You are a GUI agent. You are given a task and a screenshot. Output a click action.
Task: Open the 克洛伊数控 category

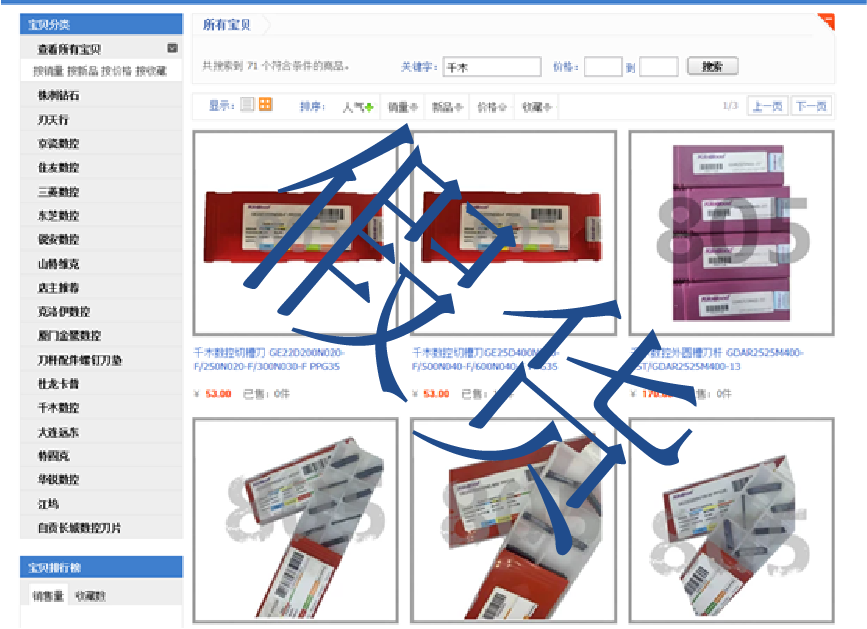click(64, 311)
